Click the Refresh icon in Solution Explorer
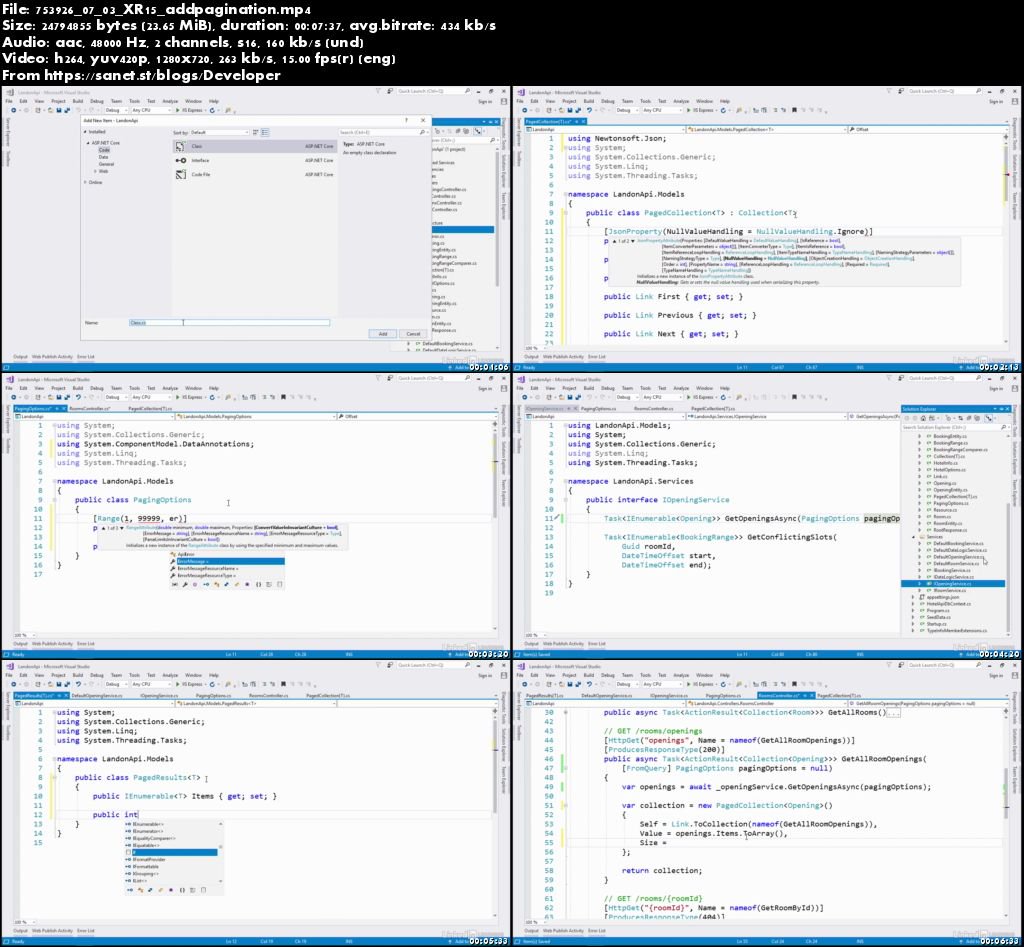This screenshot has height=947, width=1024. pyautogui.click(x=961, y=417)
